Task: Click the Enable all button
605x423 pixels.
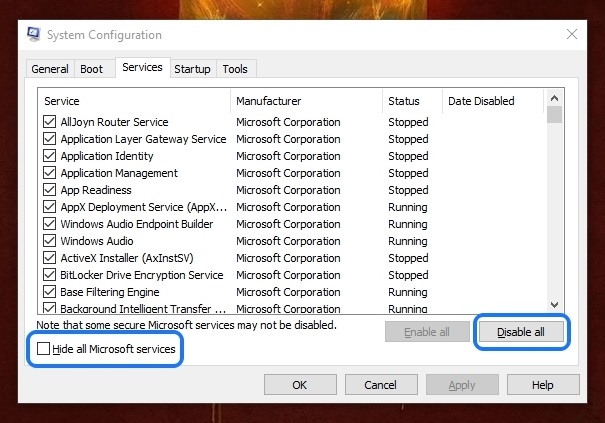Action: (427, 332)
